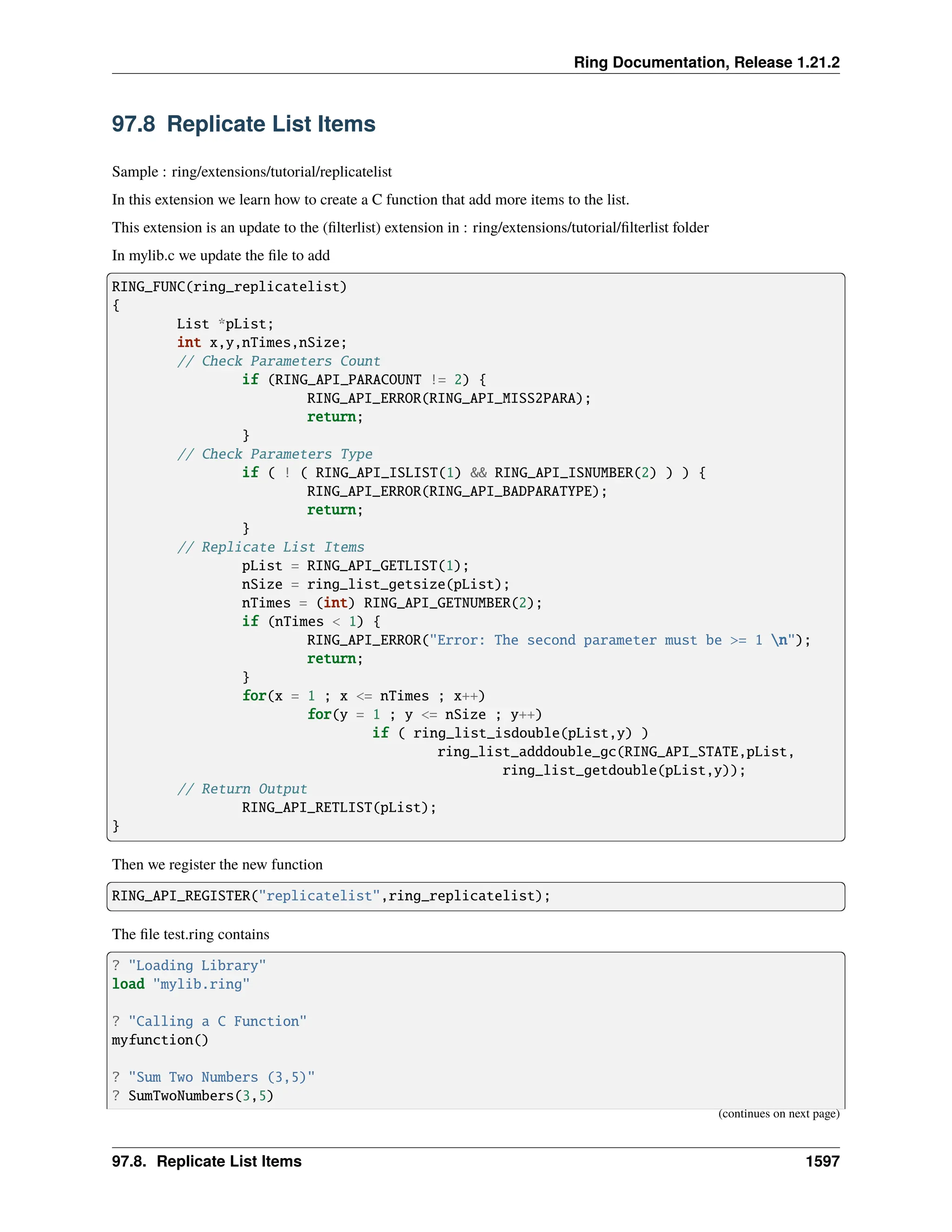
Task: Click the '// Check Parameters Count' comment
Action: tap(278, 361)
